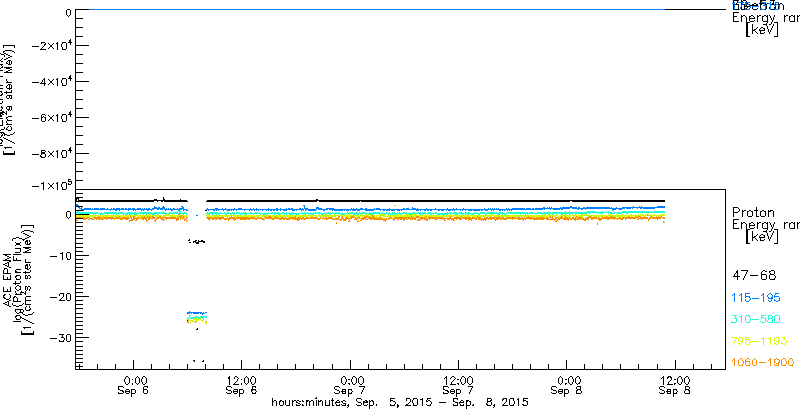800x410 pixels.
Task: Click the cyan 310-580 energy range label
Action: (x=756, y=320)
